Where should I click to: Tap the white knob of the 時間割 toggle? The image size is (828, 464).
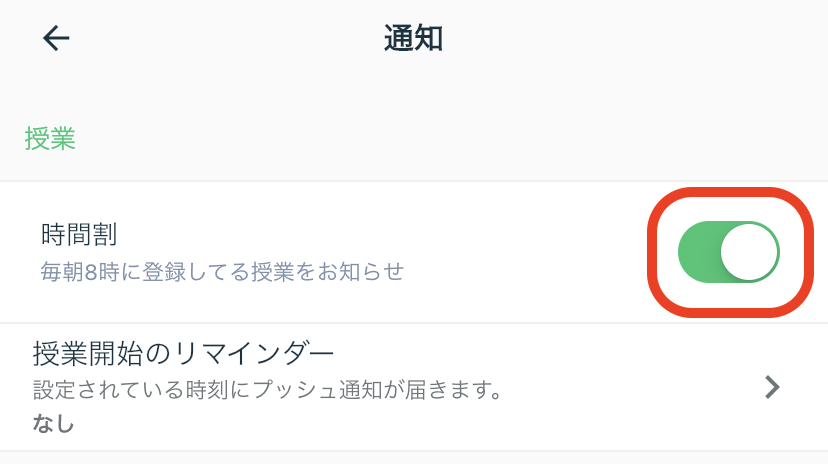click(x=749, y=252)
